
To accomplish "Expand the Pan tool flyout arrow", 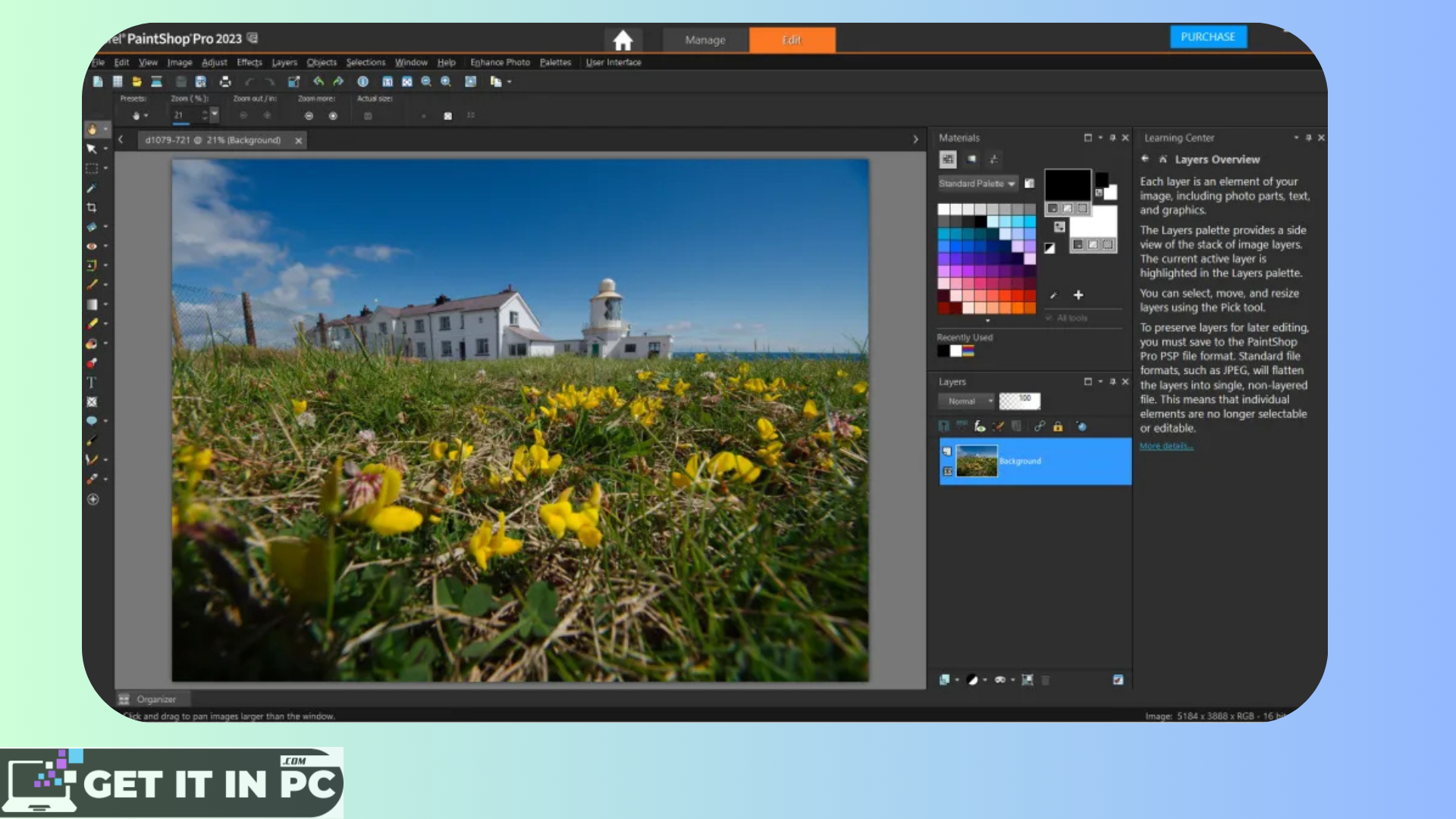I will coord(105,130).
